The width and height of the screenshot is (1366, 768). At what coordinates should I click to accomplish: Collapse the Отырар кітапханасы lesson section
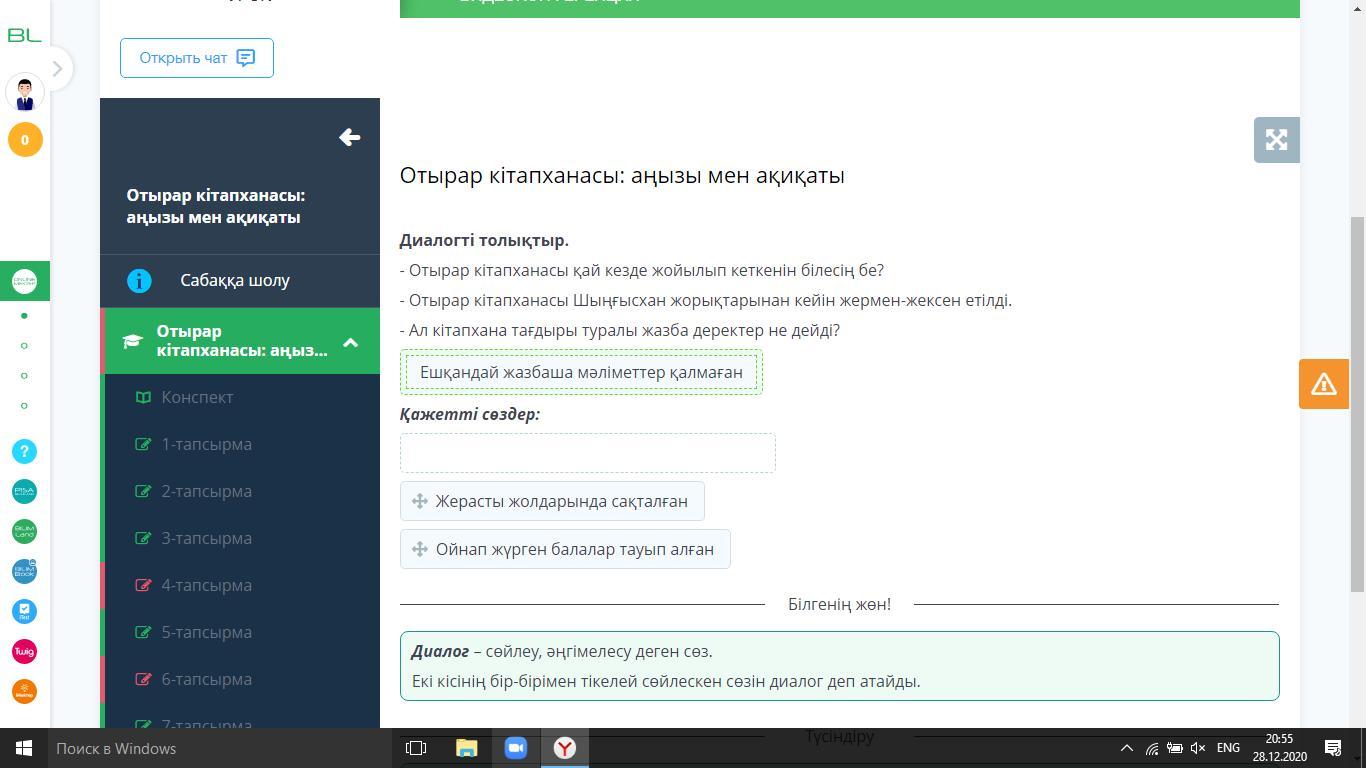pyautogui.click(x=351, y=343)
